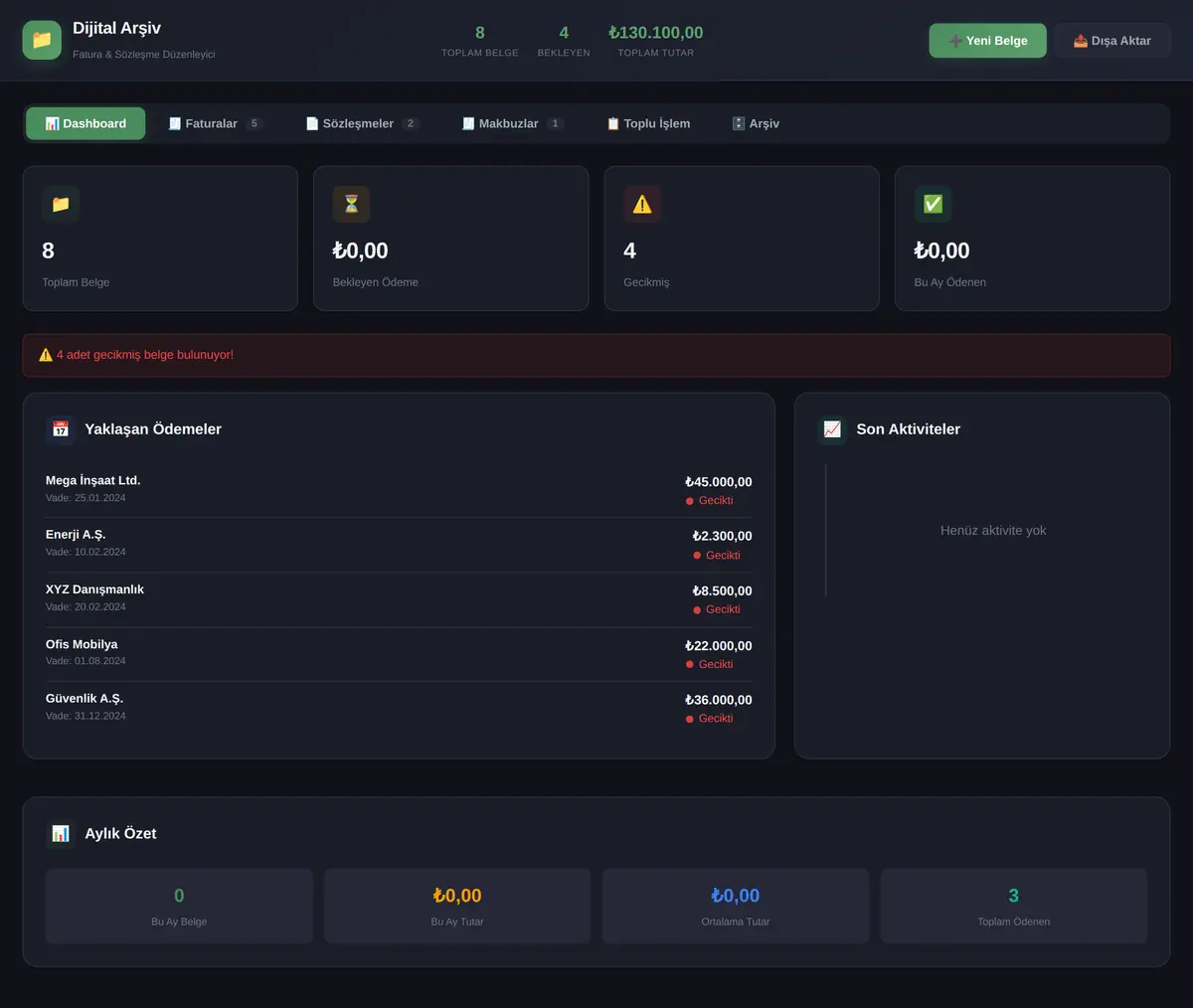The height and width of the screenshot is (1008, 1193).
Task: Click the Ortalama Tutar summary tile
Action: coord(736,907)
